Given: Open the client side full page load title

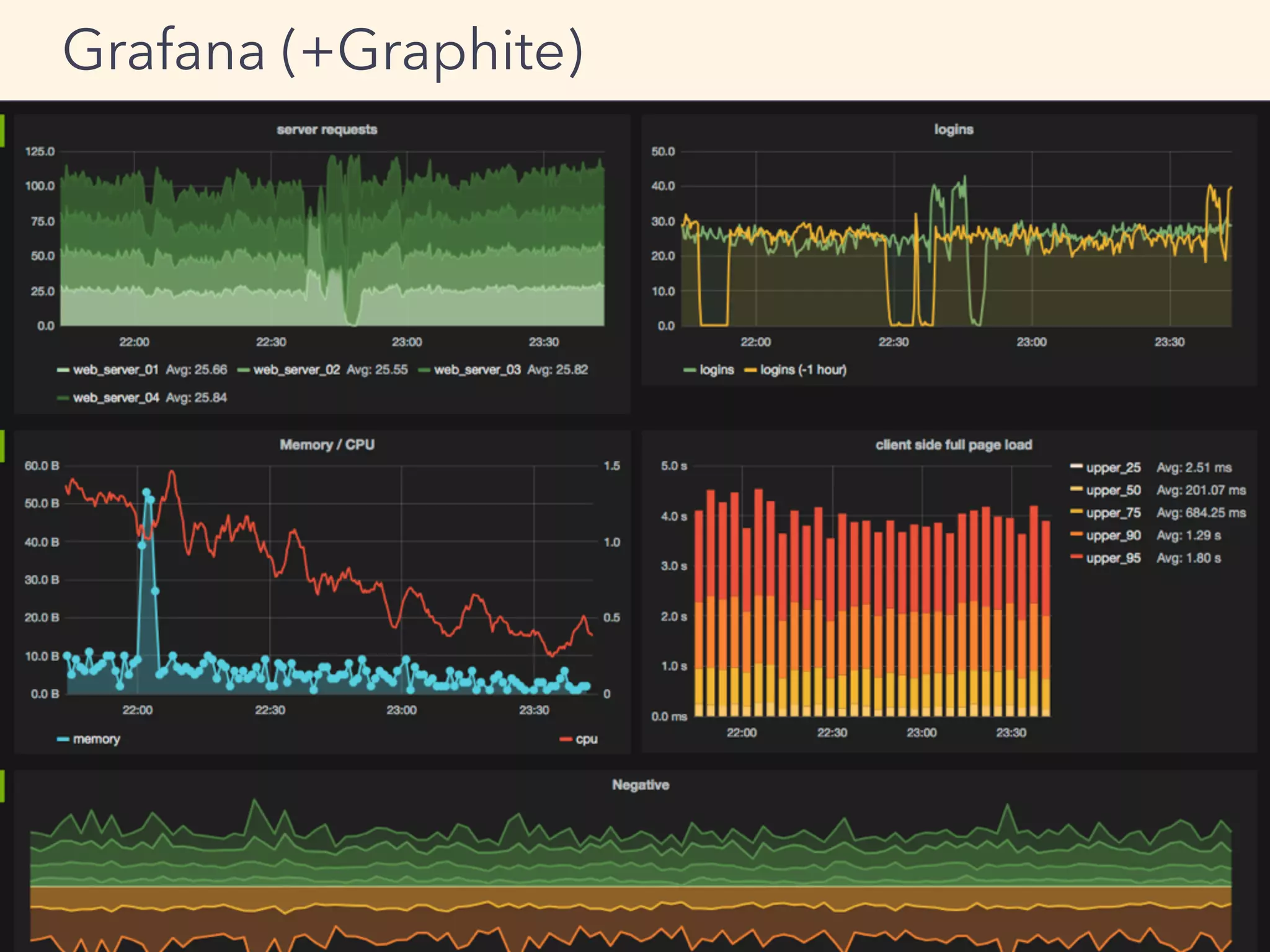Looking at the screenshot, I should click(x=954, y=444).
